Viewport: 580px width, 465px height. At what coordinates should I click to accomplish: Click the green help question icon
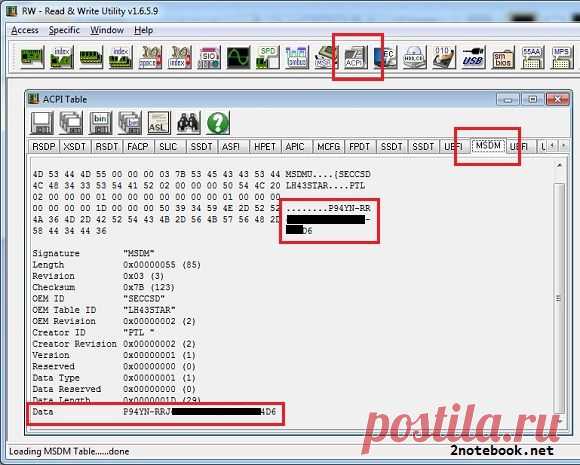(x=218, y=123)
